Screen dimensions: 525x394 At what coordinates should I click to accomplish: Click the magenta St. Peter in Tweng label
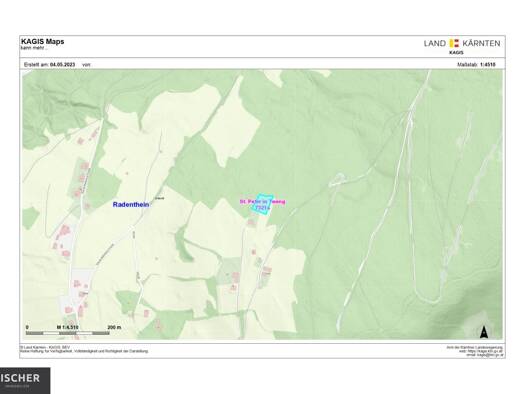(262, 202)
